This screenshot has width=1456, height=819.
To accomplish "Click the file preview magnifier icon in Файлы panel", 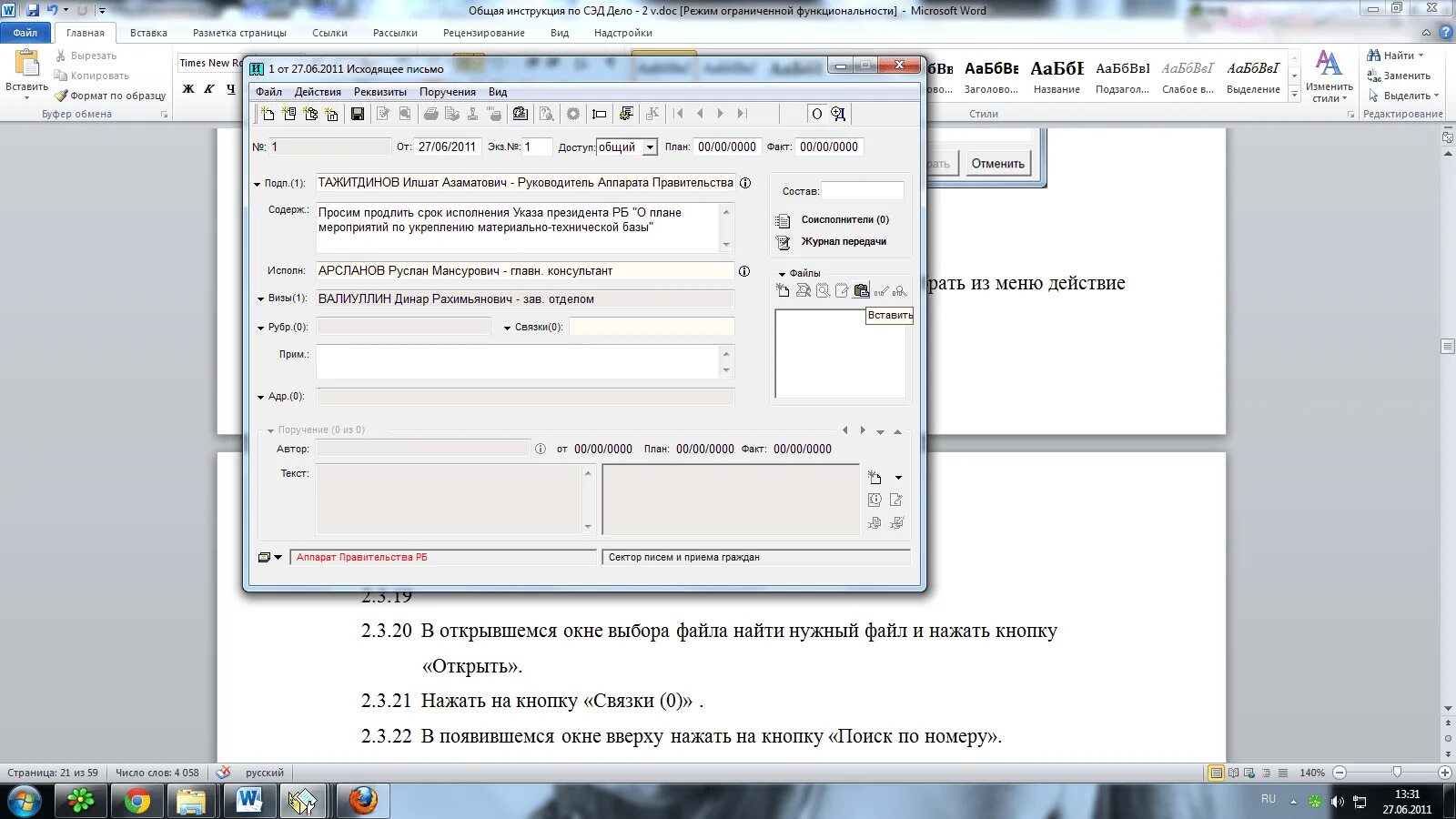I will click(x=823, y=290).
